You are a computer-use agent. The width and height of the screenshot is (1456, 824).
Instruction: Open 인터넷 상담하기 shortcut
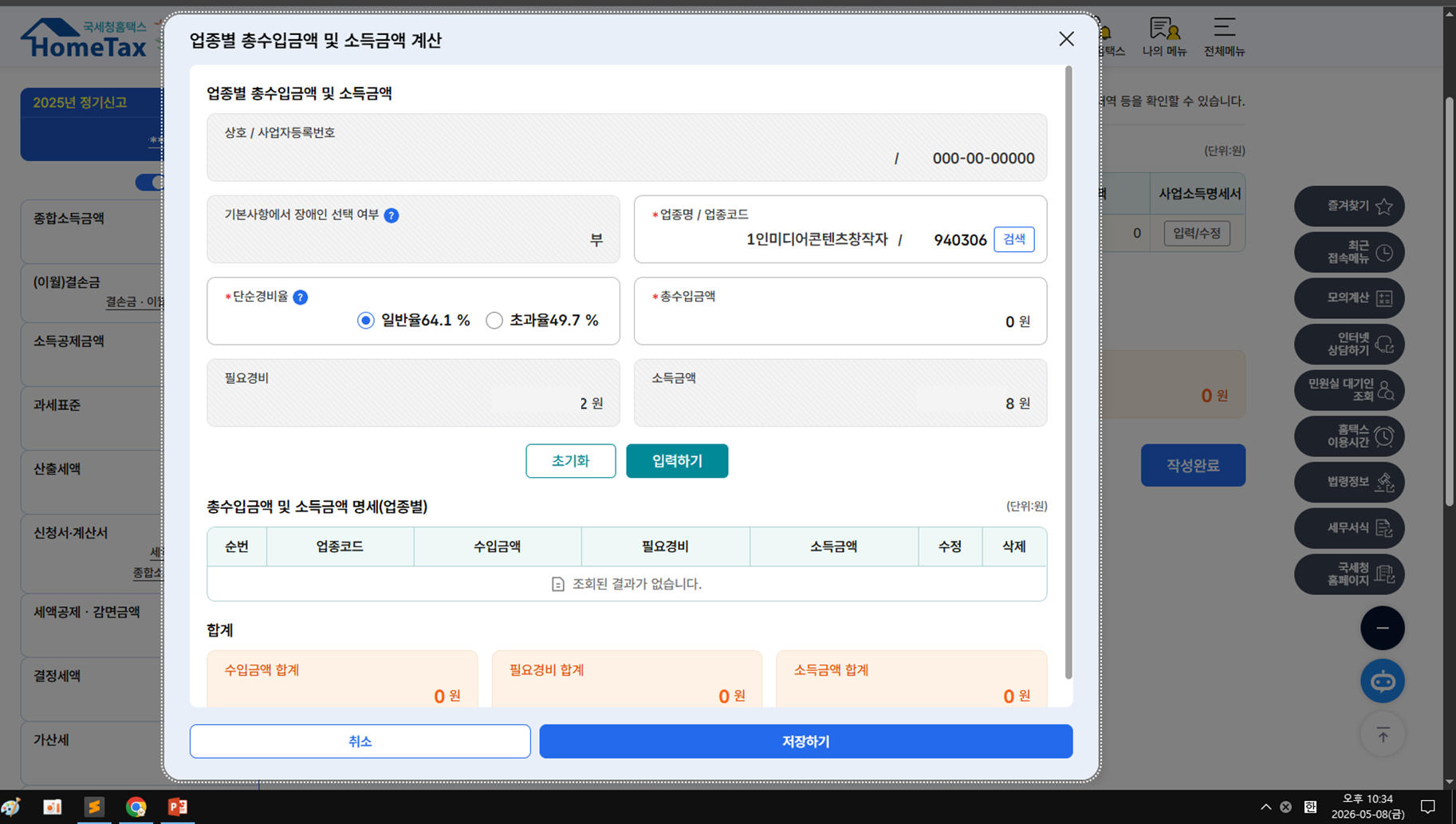pyautogui.click(x=1349, y=344)
